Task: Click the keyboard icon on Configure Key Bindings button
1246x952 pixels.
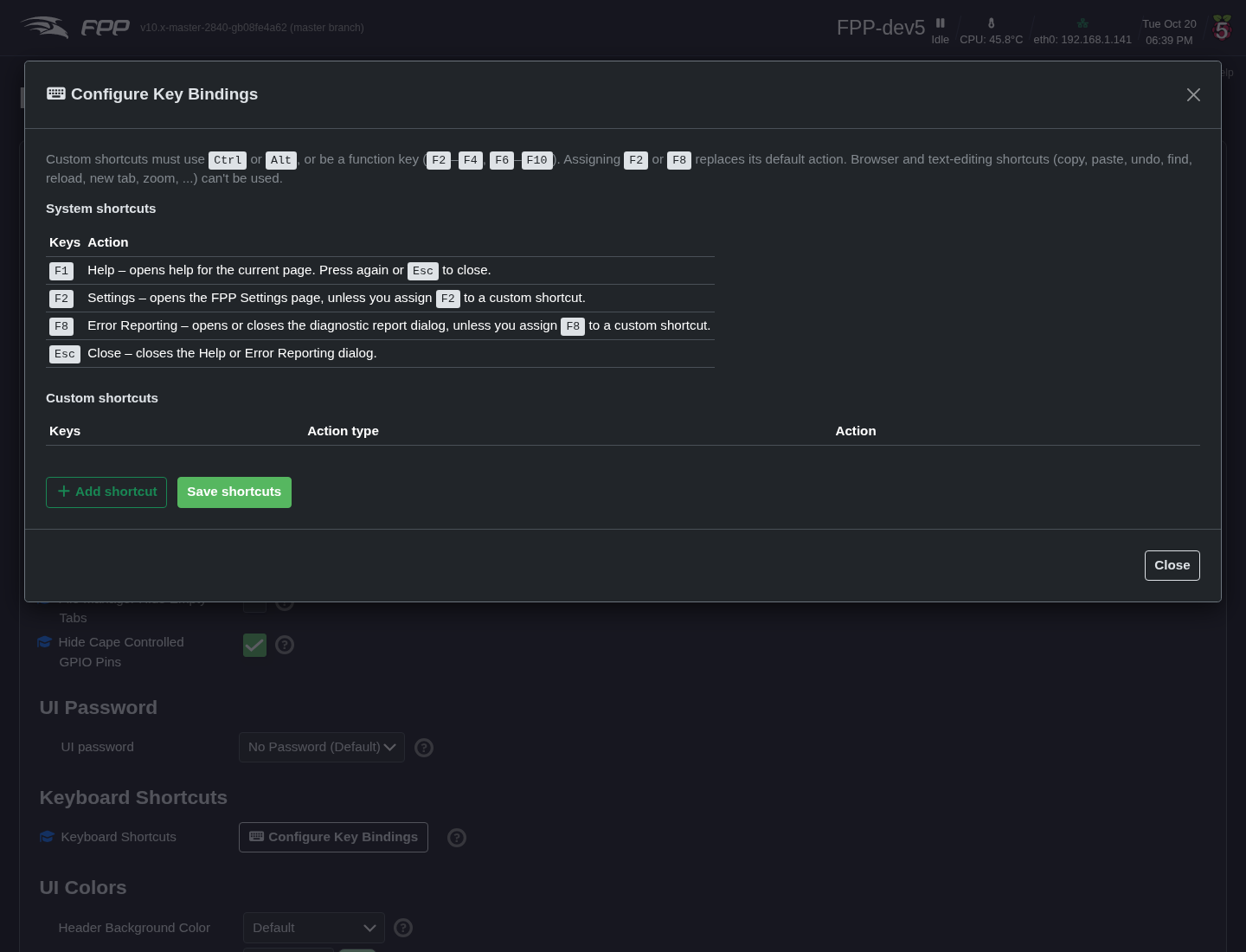Action: point(256,836)
